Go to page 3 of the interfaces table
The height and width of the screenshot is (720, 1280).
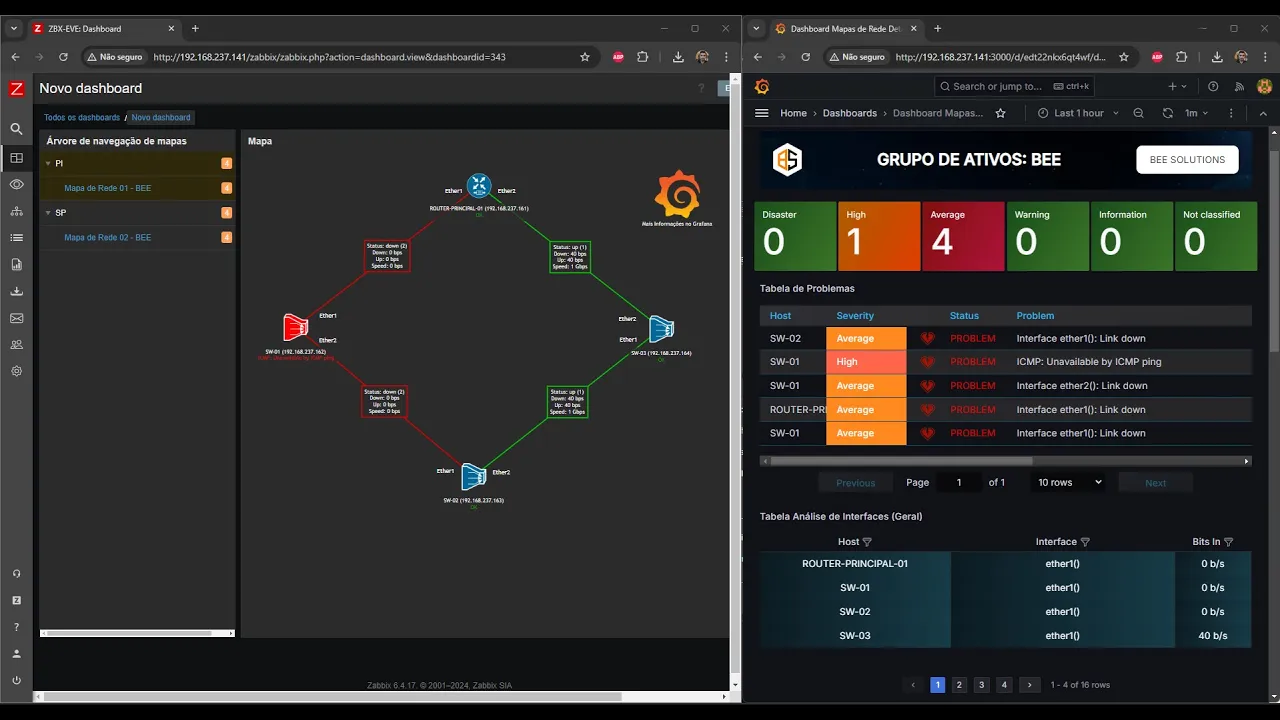982,685
